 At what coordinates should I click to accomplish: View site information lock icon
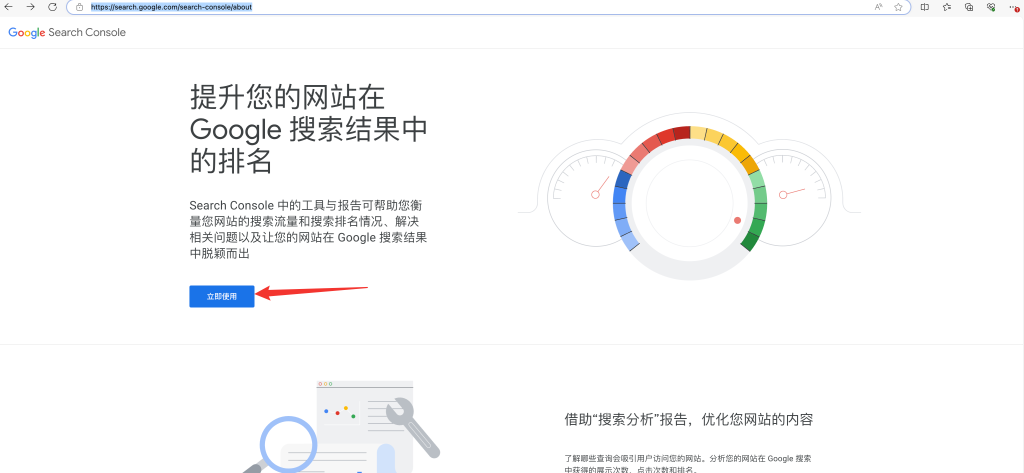80,7
